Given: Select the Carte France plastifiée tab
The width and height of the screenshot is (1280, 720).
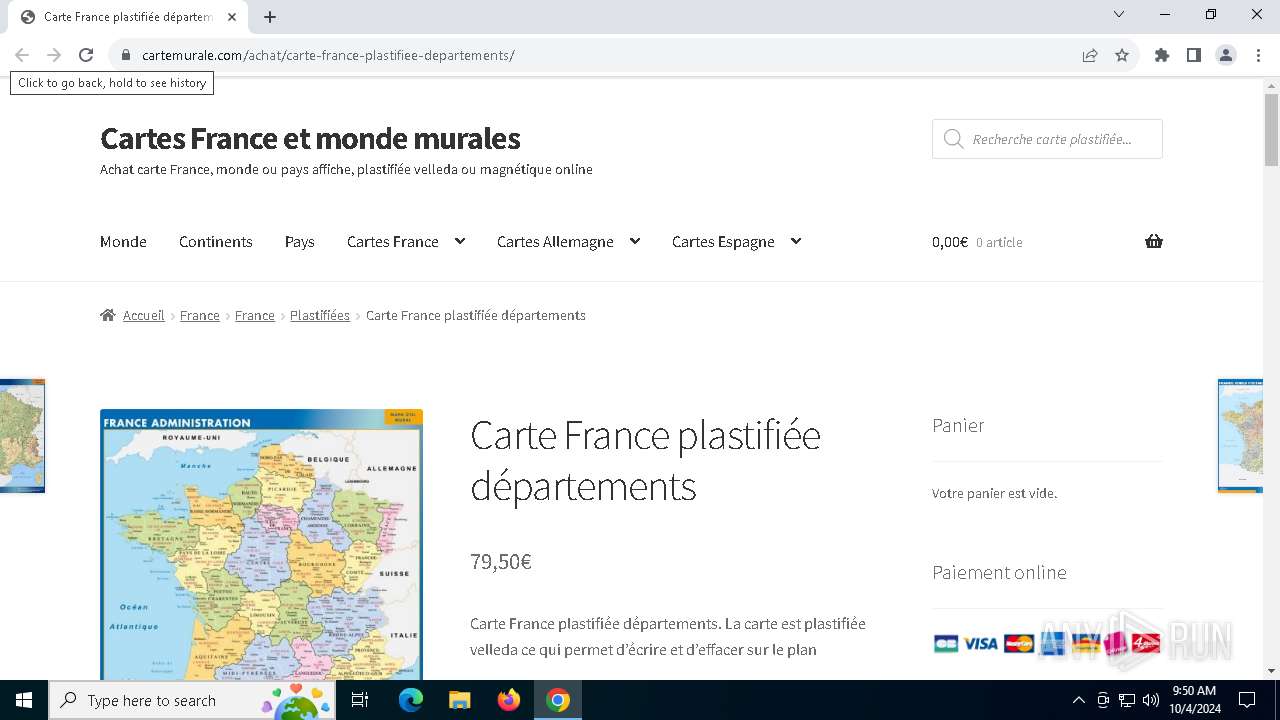Looking at the screenshot, I should pyautogui.click(x=128, y=17).
